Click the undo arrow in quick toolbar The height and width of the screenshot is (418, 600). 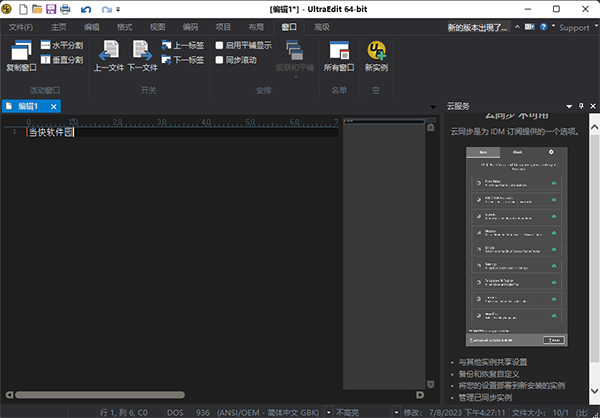tap(86, 9)
